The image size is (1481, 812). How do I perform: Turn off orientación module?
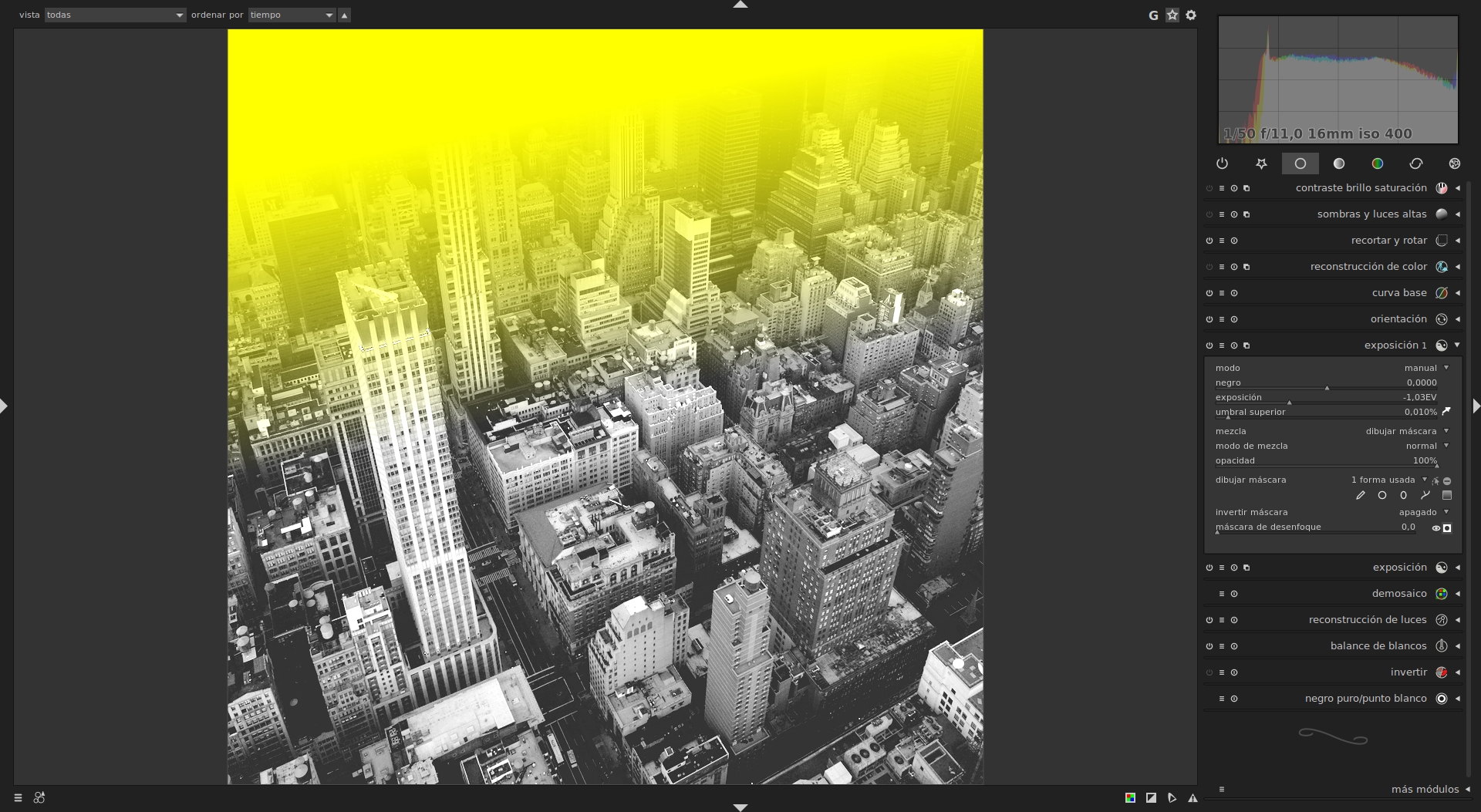pyautogui.click(x=1209, y=319)
